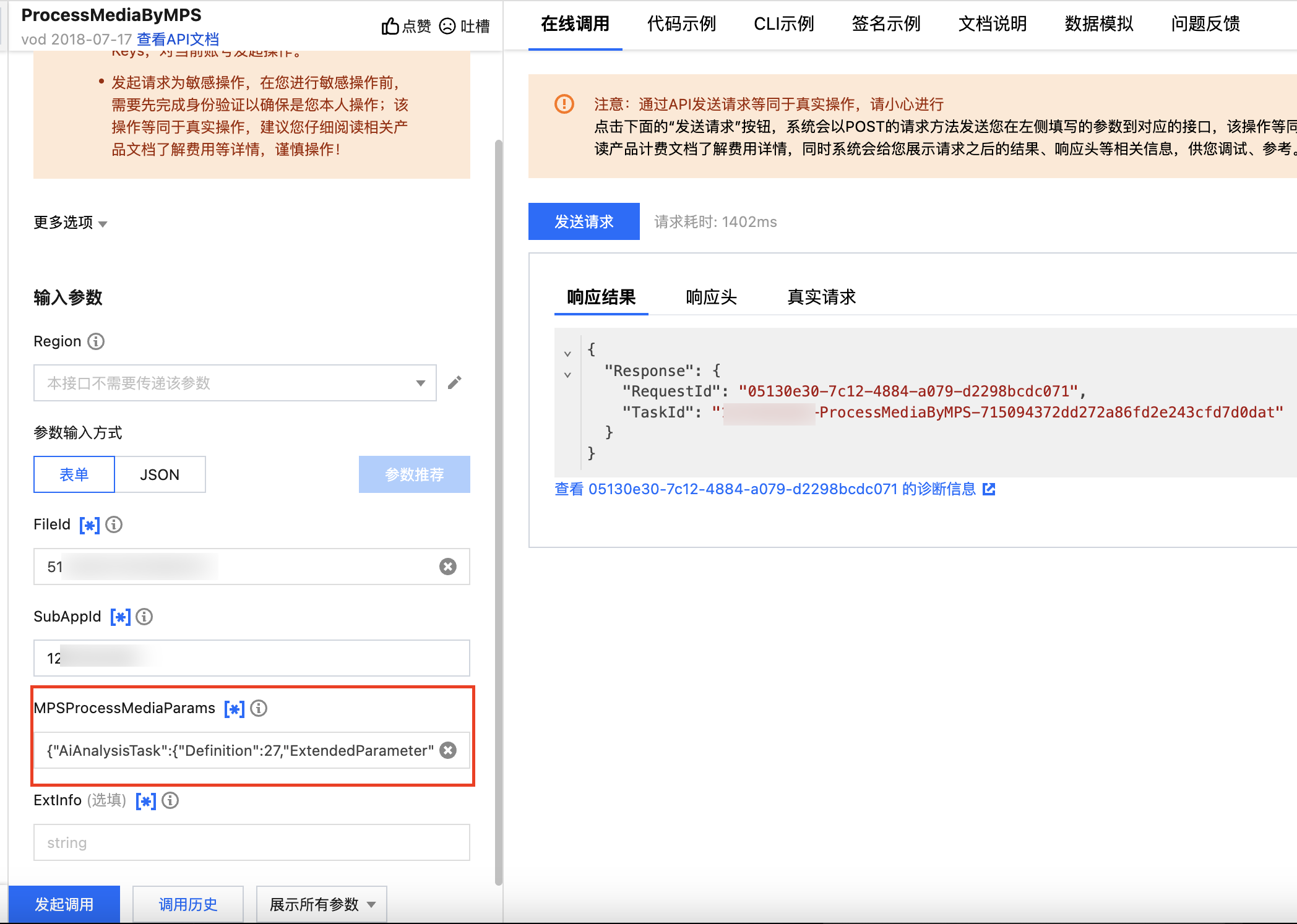Viewport: 1297px width, 924px height.
Task: Click the ExtInfo info icon
Action: [x=170, y=800]
